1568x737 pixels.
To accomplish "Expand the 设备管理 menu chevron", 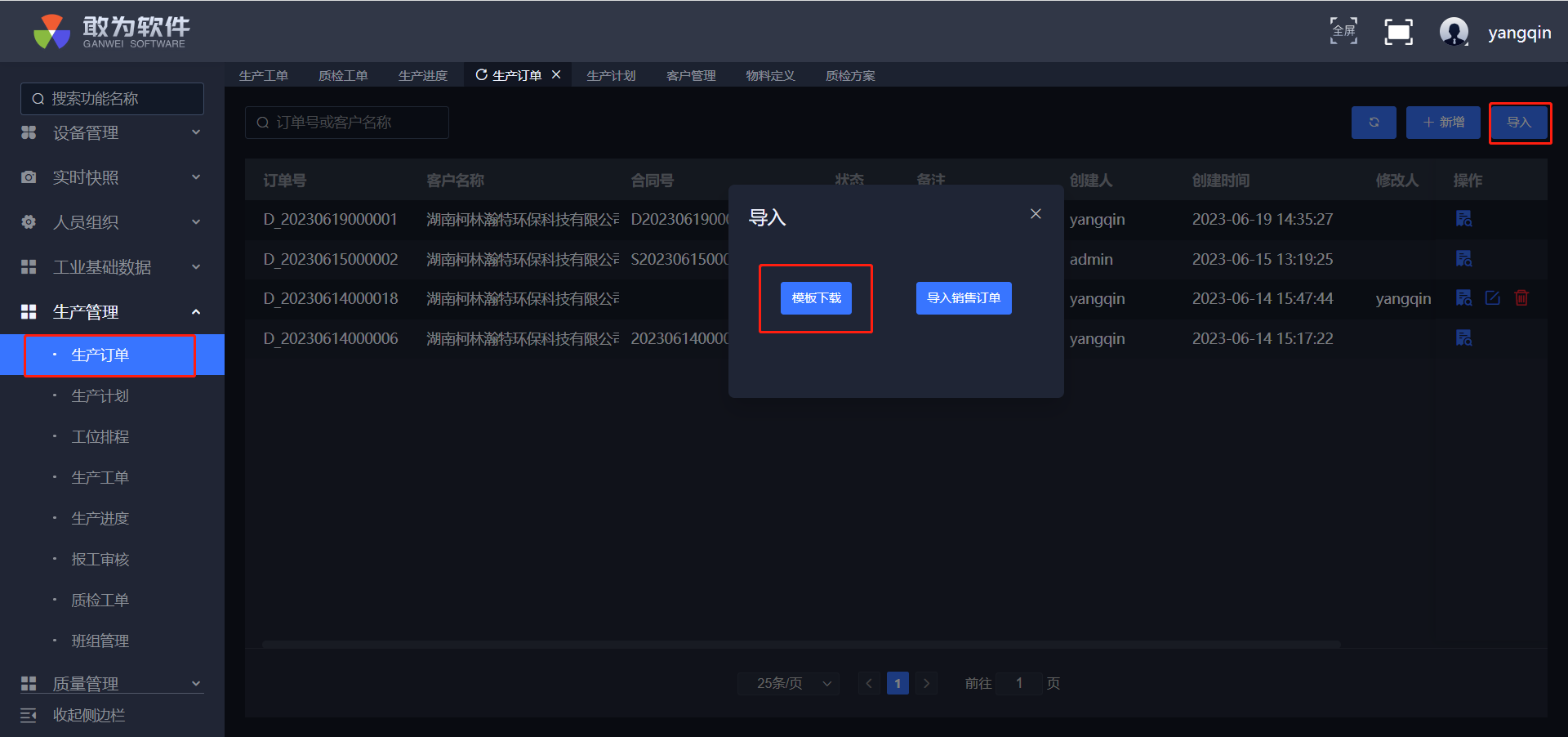I will (x=196, y=132).
